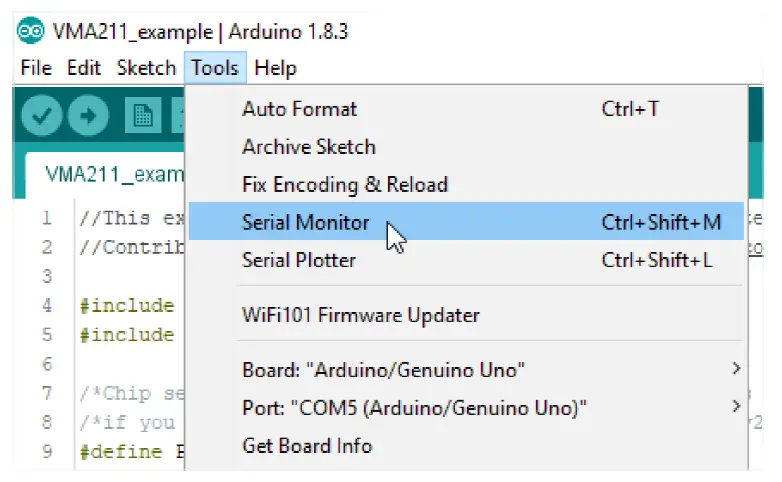Switch to the VMA211_example sketch tab

pos(112,174)
